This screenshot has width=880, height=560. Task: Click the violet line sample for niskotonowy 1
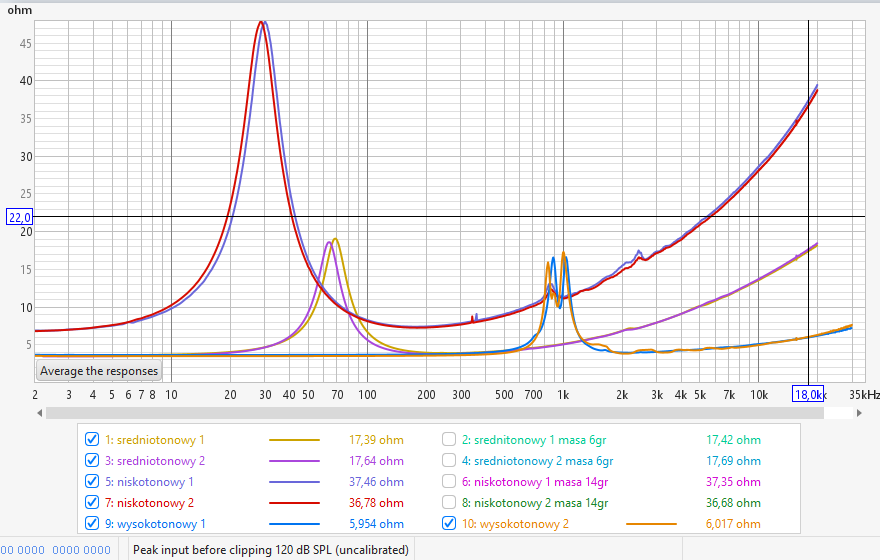(294, 482)
